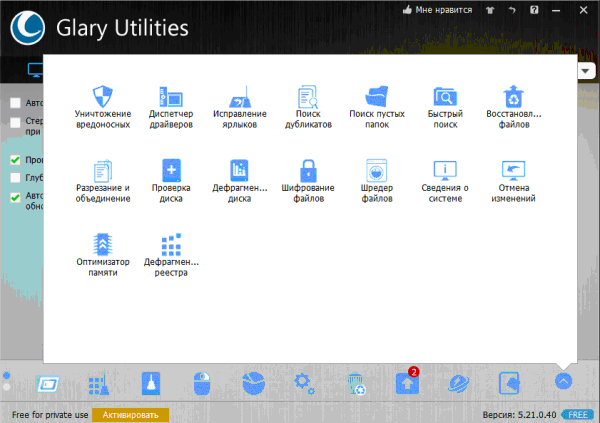Open Шифрование файлов encryption tool
Image resolution: width=600 pixels, height=423 pixels.
coord(306,178)
